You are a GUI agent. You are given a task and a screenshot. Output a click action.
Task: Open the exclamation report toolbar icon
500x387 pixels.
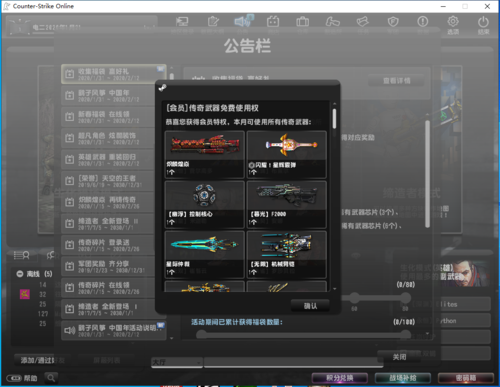(x=423, y=22)
